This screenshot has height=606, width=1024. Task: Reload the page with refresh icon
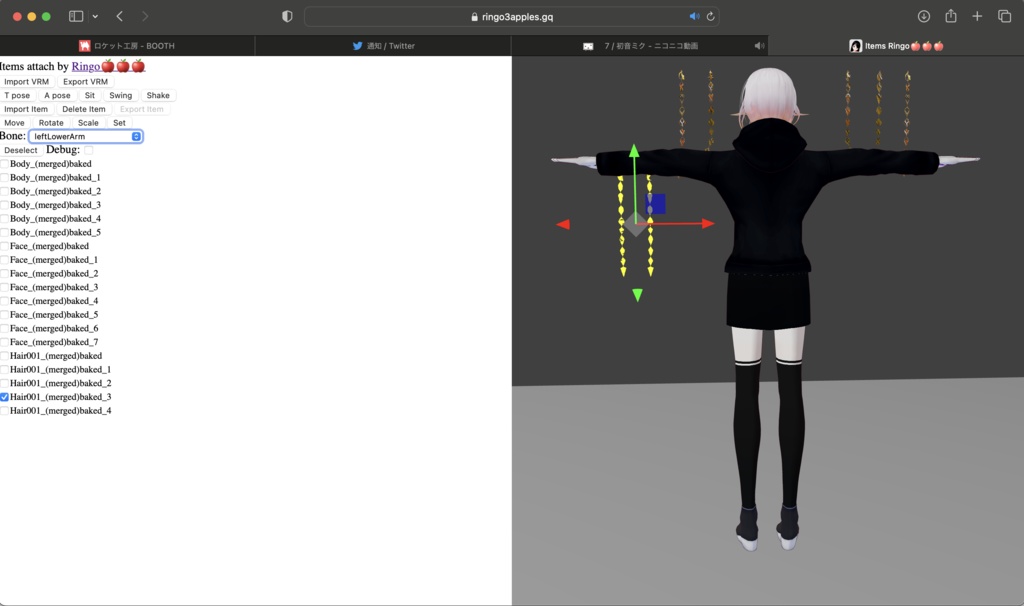[x=711, y=16]
